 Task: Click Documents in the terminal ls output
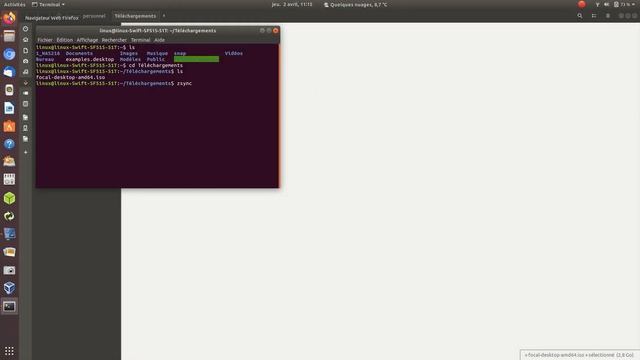[79, 53]
